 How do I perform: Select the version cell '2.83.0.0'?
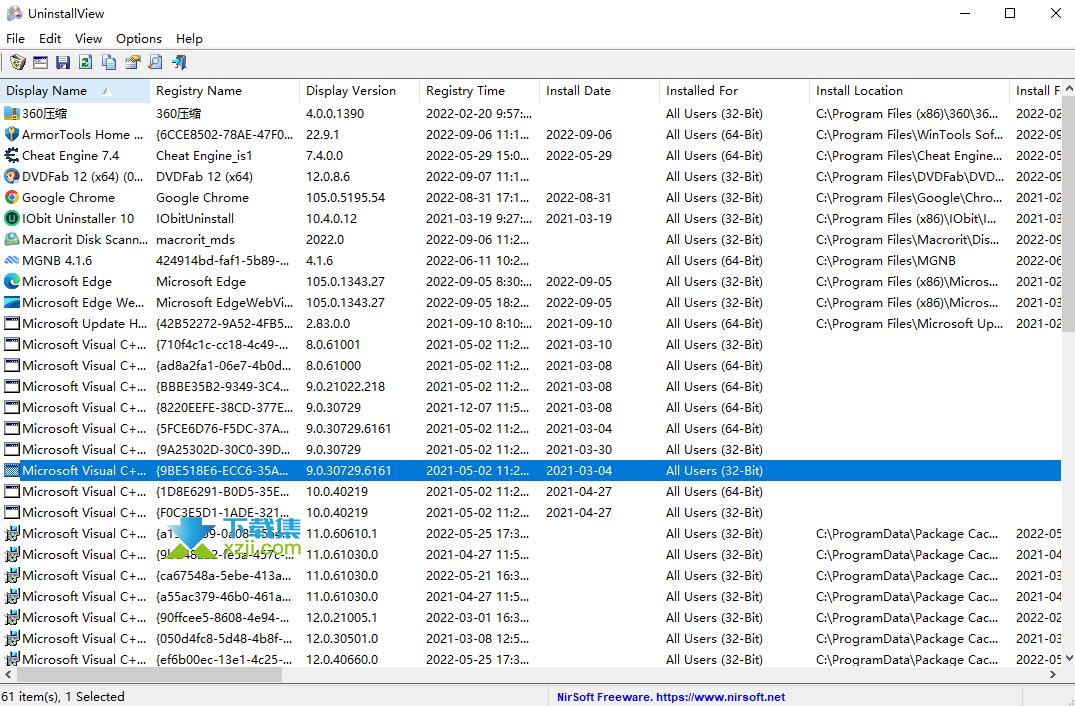[328, 324]
